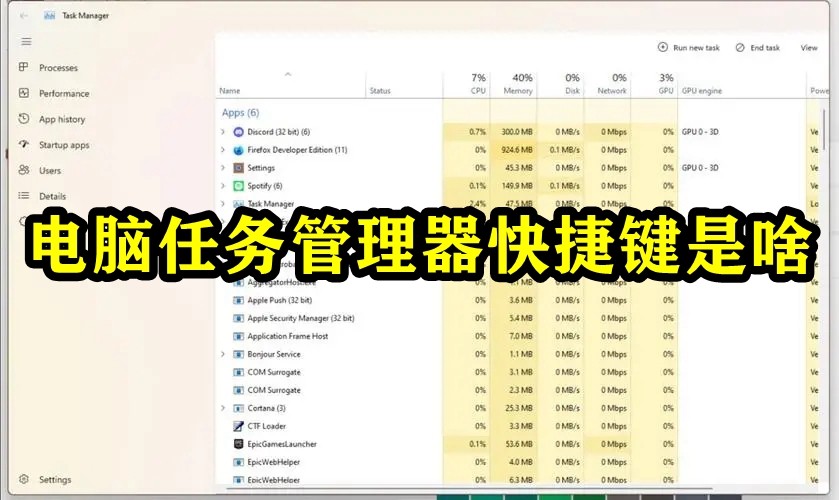Sort by the Disk column header
The width and height of the screenshot is (839, 500).
(560, 84)
